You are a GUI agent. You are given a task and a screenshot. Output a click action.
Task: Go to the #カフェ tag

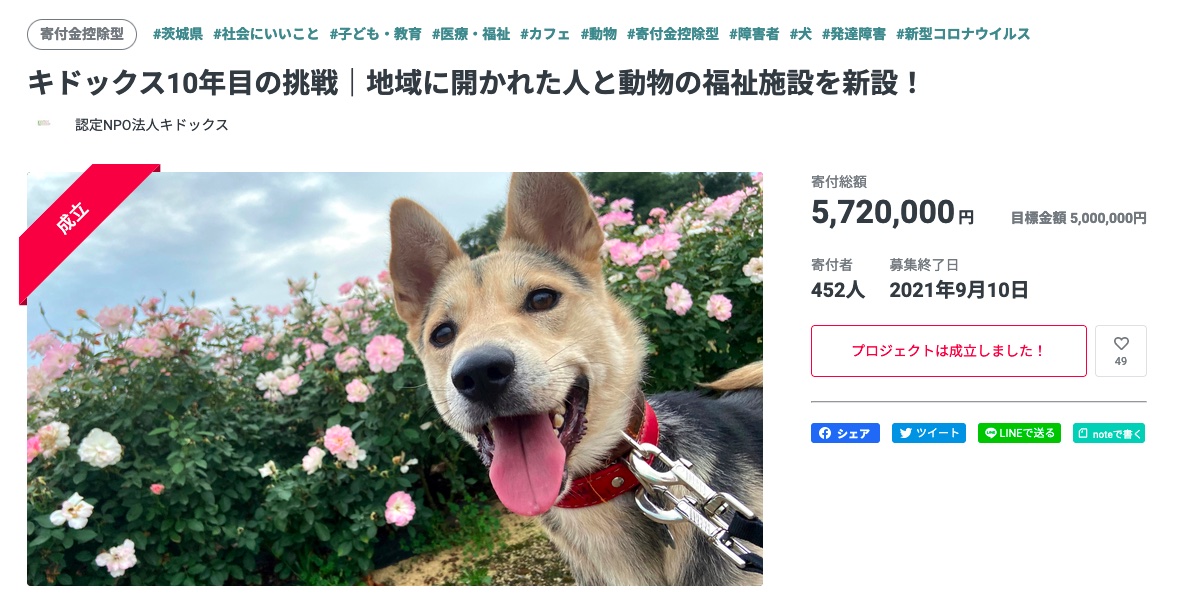click(545, 34)
